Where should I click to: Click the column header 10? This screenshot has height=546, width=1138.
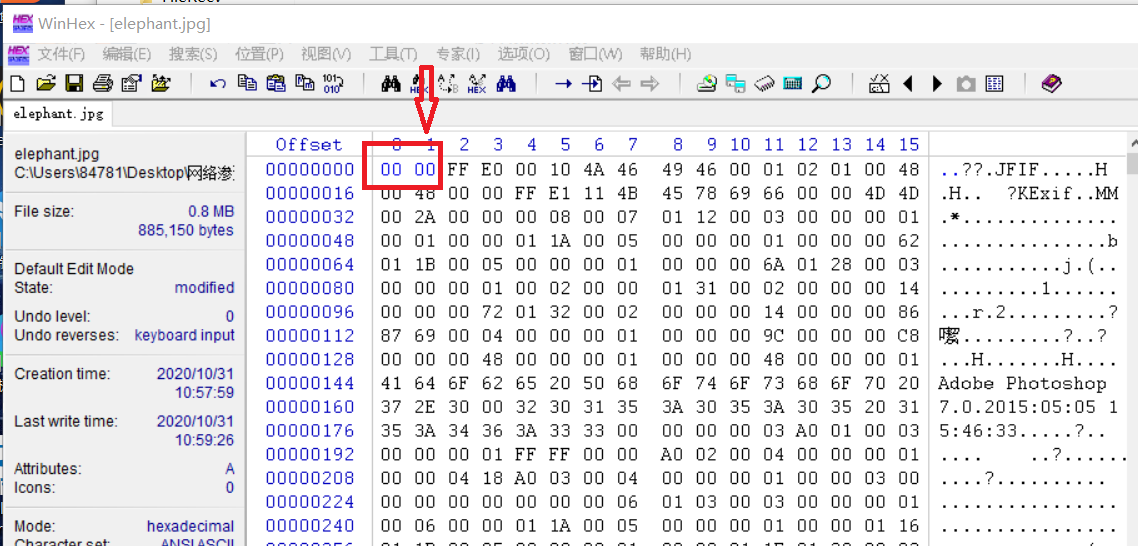click(x=740, y=144)
